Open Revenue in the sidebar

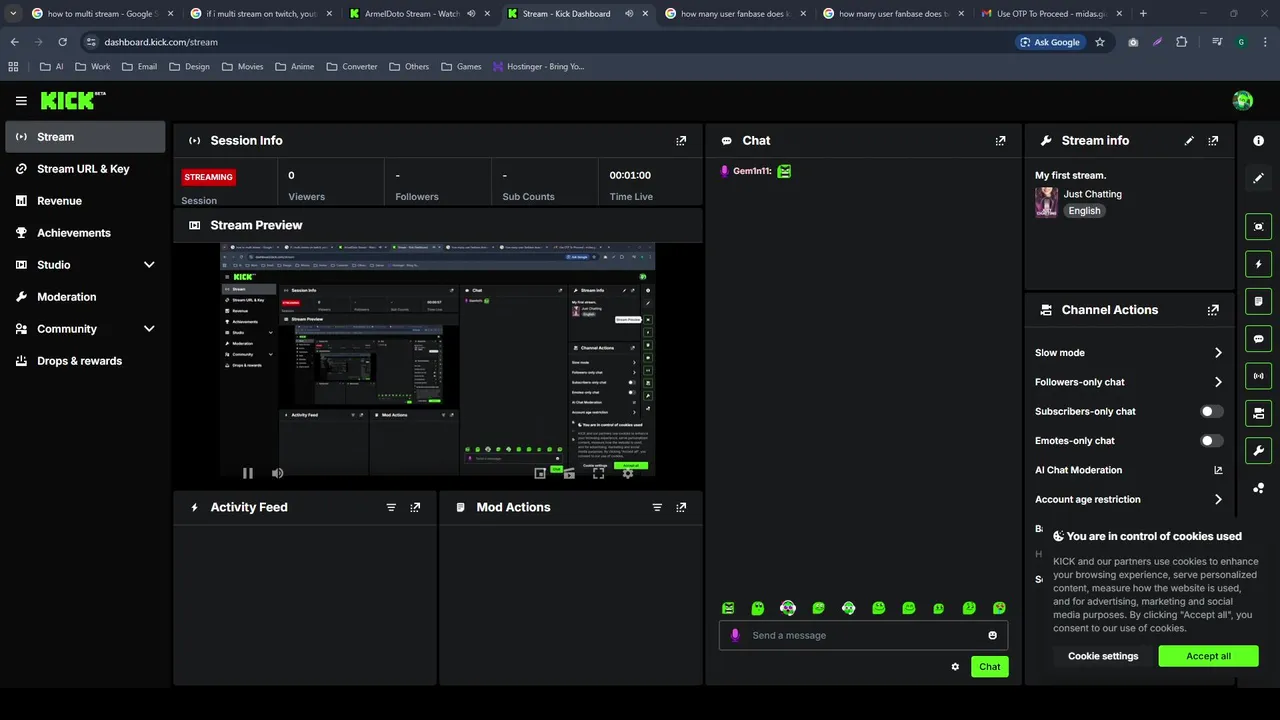85,201
